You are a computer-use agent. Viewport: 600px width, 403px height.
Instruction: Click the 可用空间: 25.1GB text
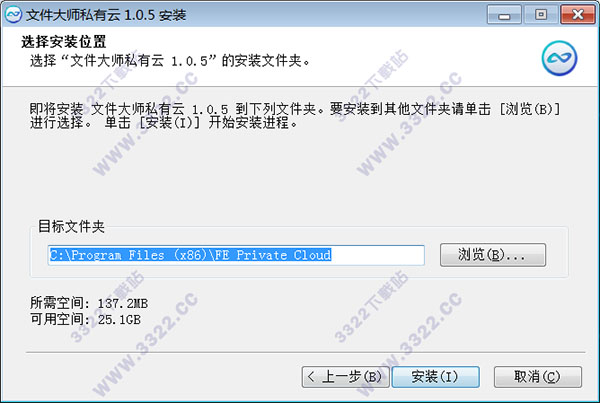coord(85,319)
